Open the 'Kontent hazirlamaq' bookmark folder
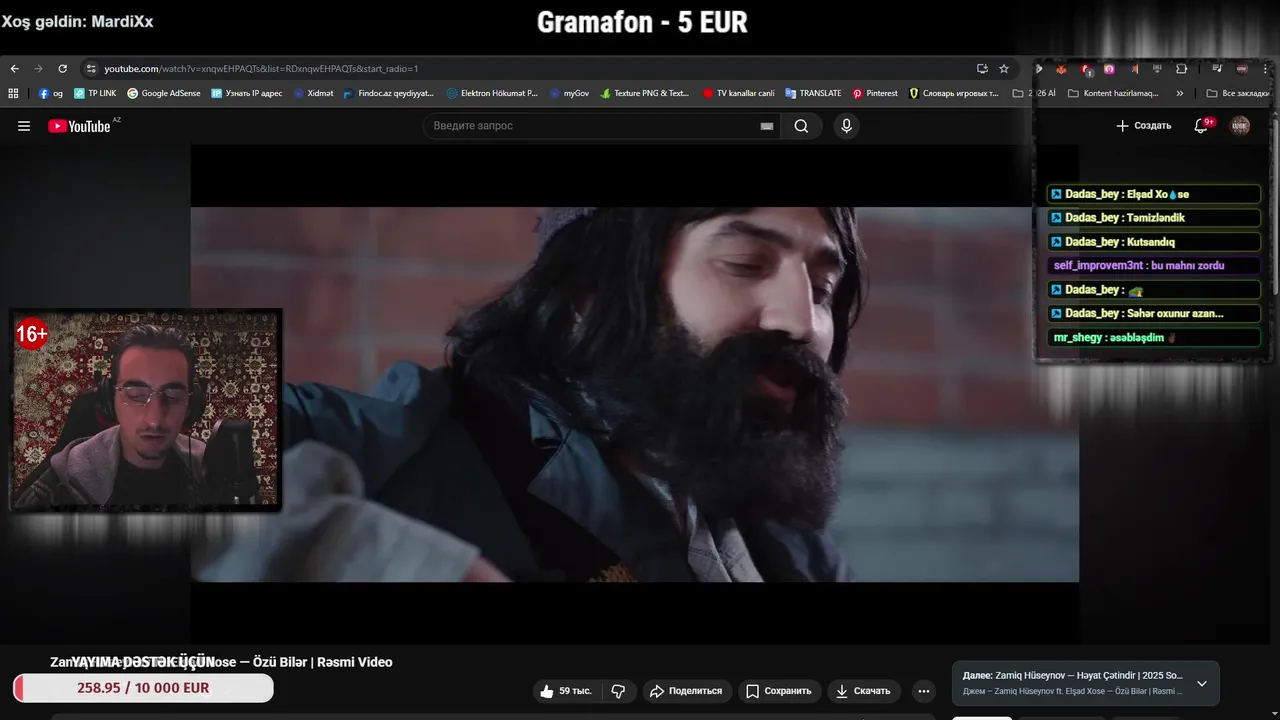 1113,93
